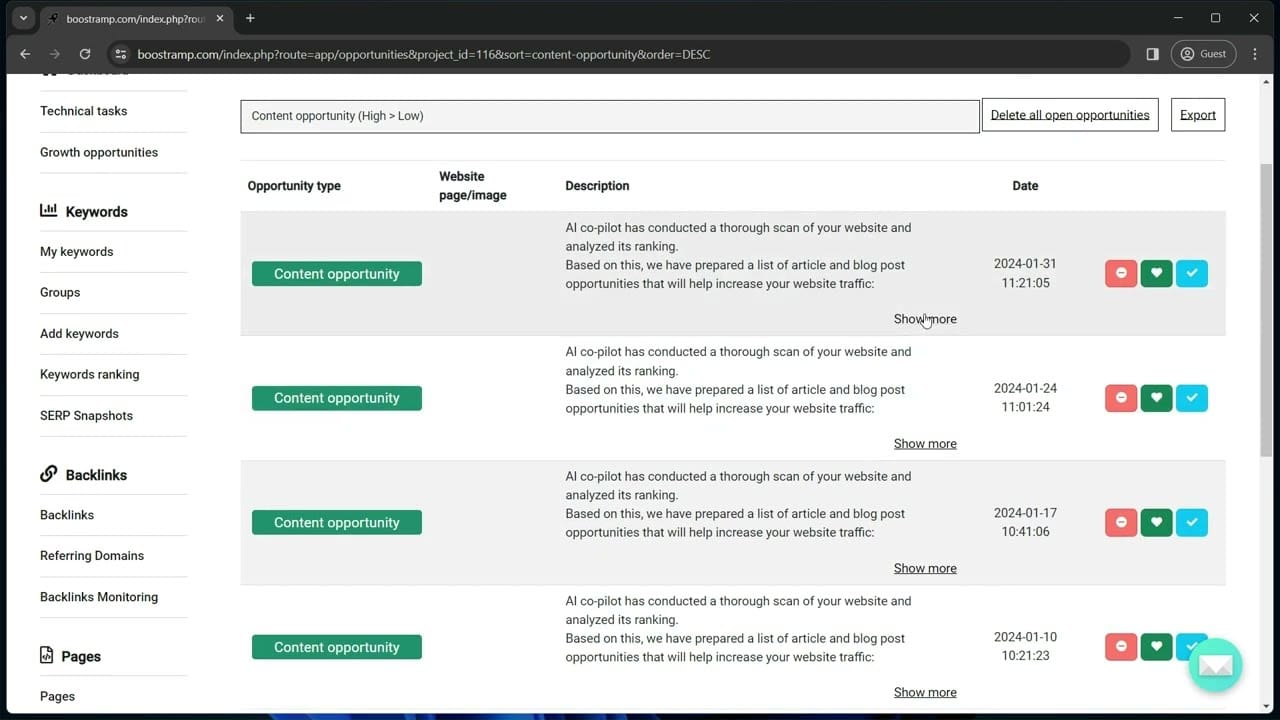Open the chat envelope widget
This screenshot has width=1280, height=720.
1215,665
